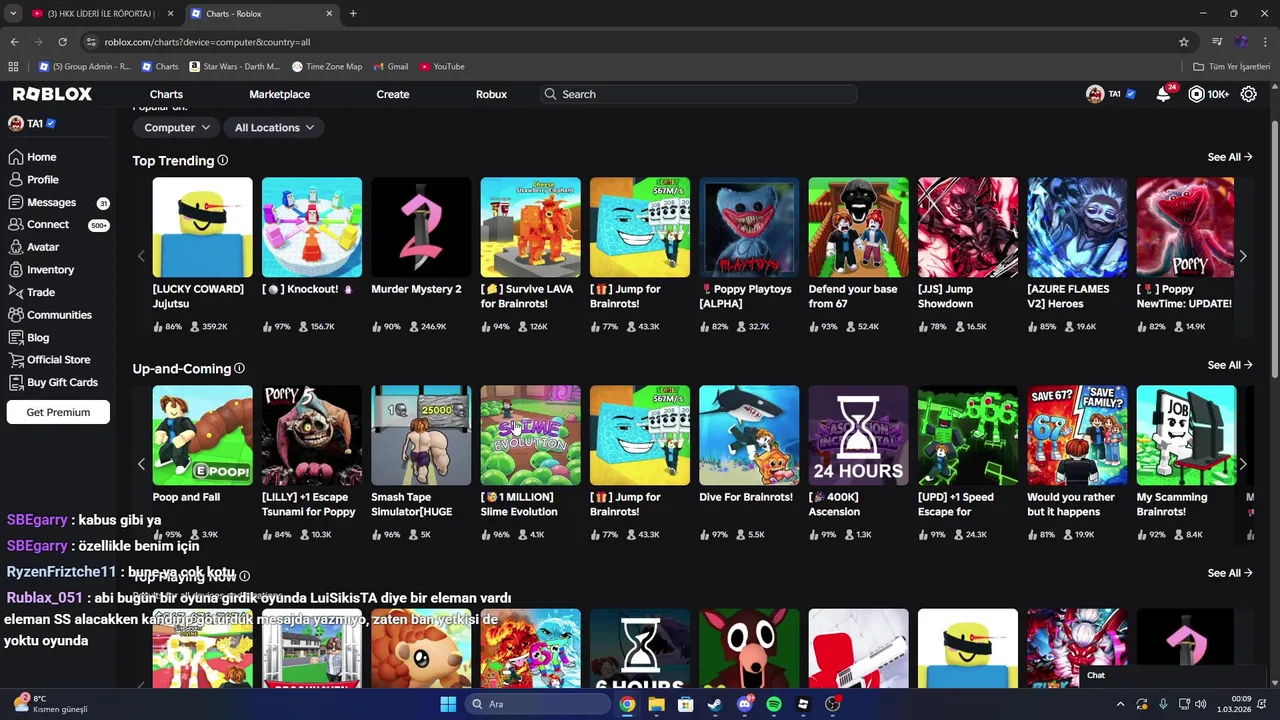Open the Murder Mystery 2 game thumbnail
Viewport: 1280px width, 720px height.
click(421, 227)
